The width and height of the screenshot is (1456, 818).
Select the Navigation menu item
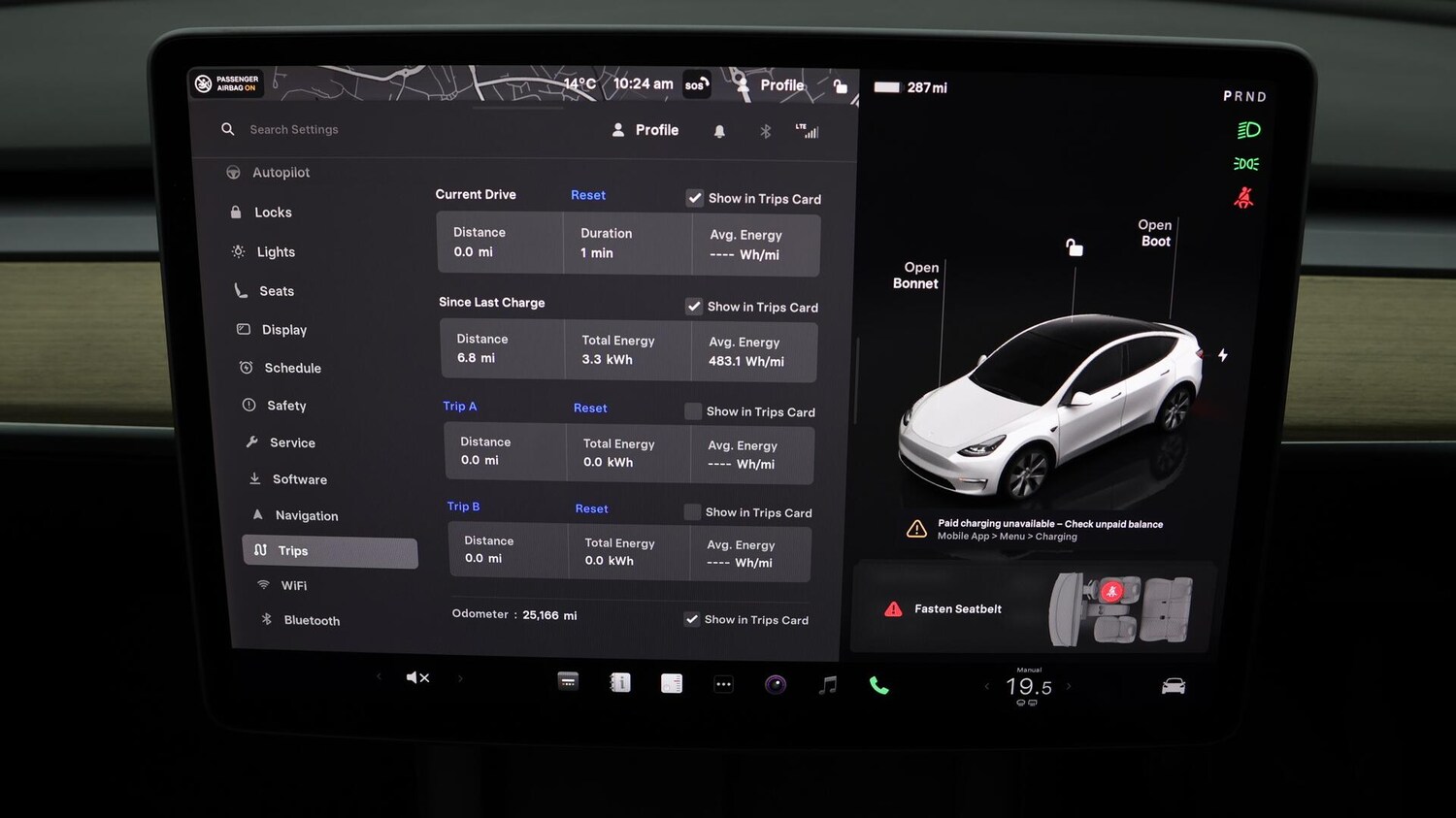coord(295,515)
